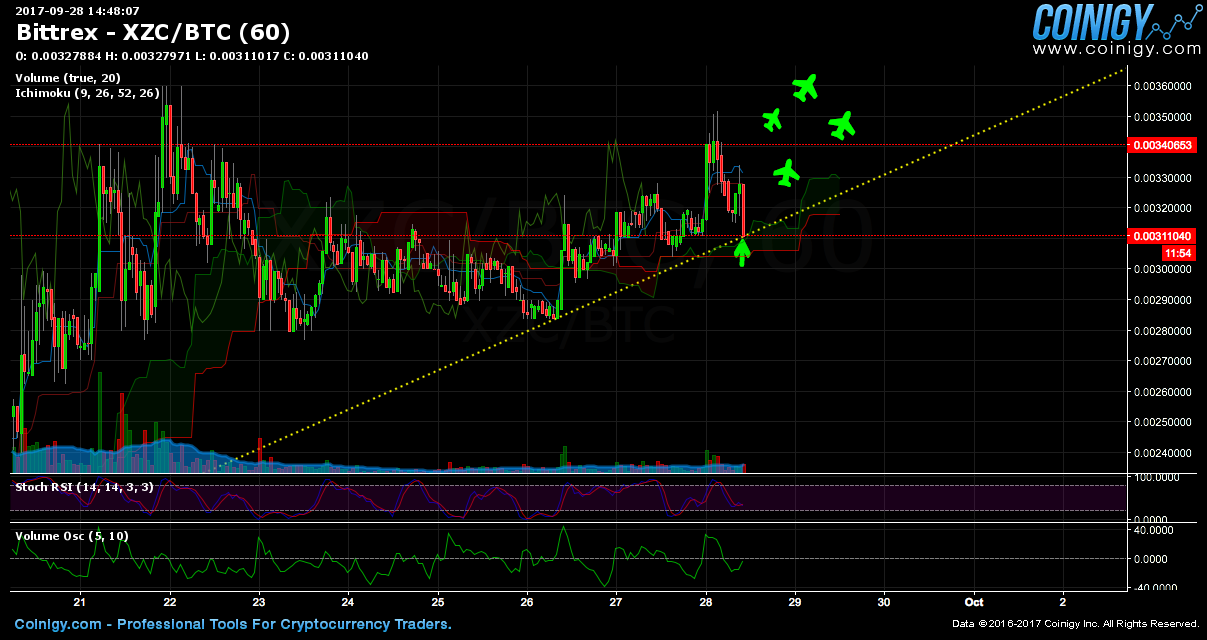Click the red 0.00311040 current price flag
The width and height of the screenshot is (1207, 640).
[1162, 236]
